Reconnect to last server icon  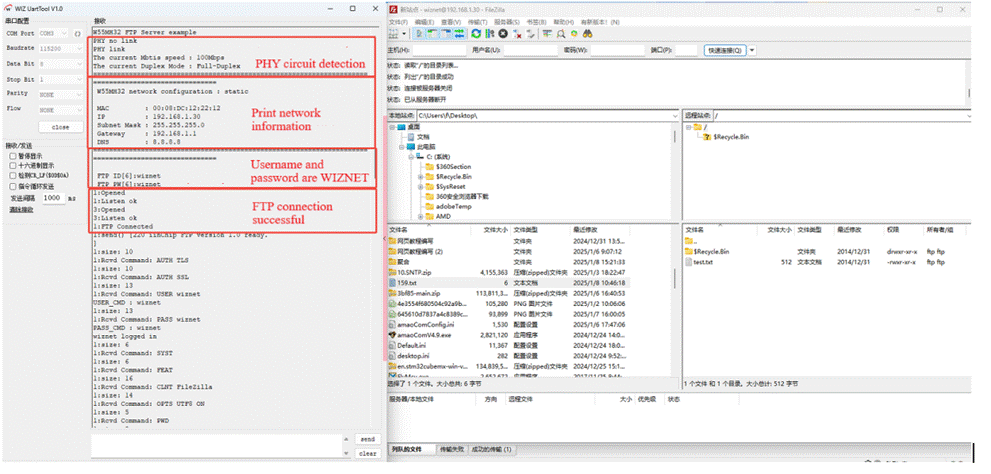pos(531,33)
